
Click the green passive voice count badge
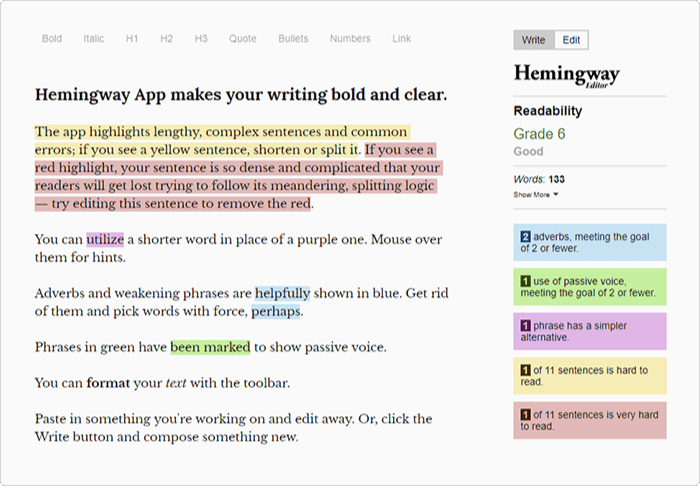tap(525, 281)
